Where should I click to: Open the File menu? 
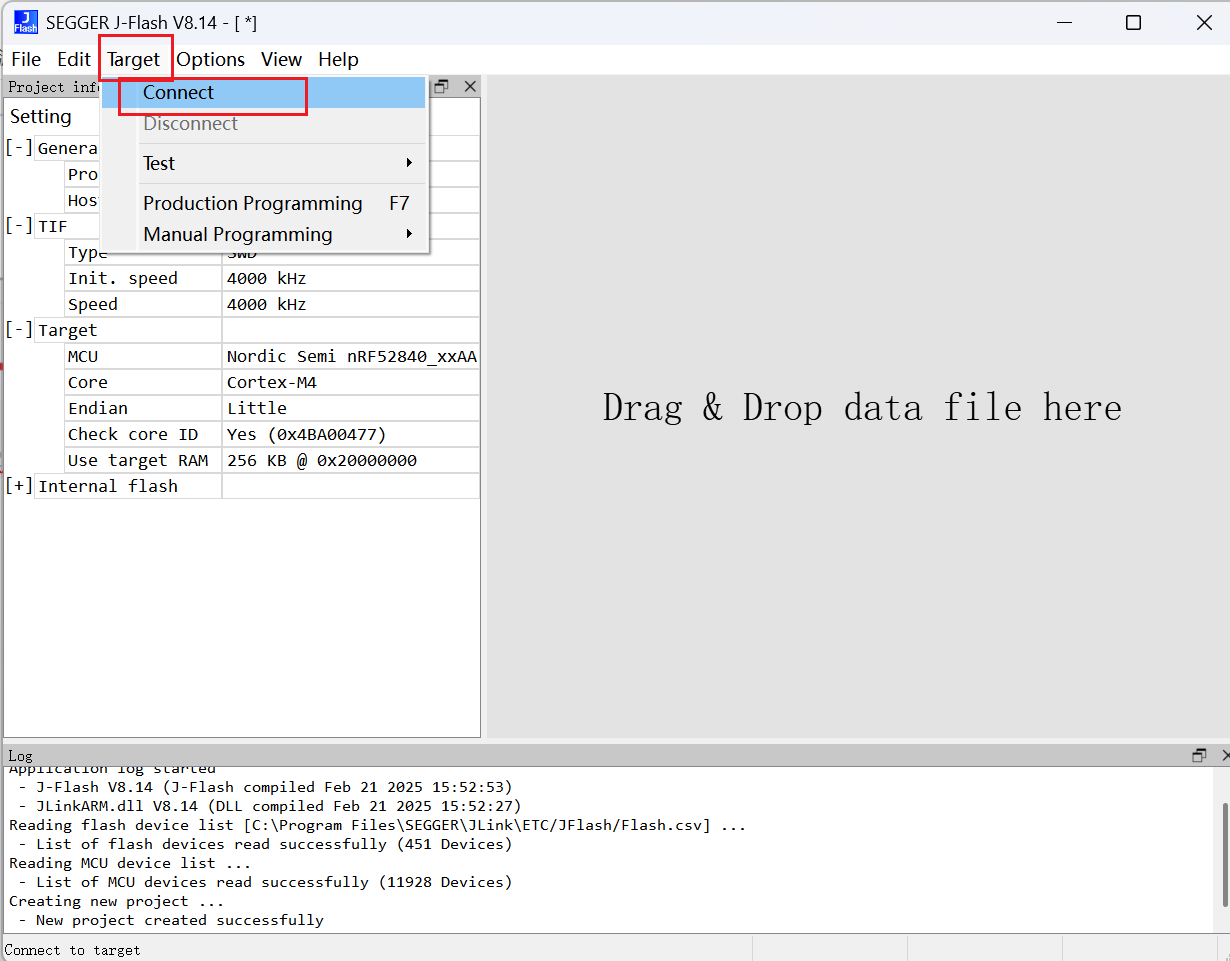point(26,60)
